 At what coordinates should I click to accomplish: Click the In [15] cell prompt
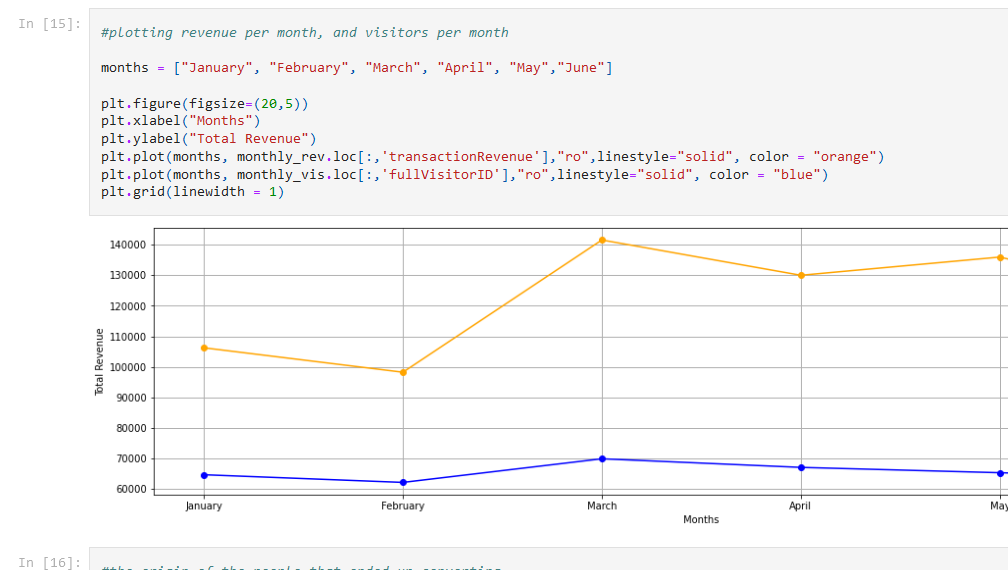49,24
